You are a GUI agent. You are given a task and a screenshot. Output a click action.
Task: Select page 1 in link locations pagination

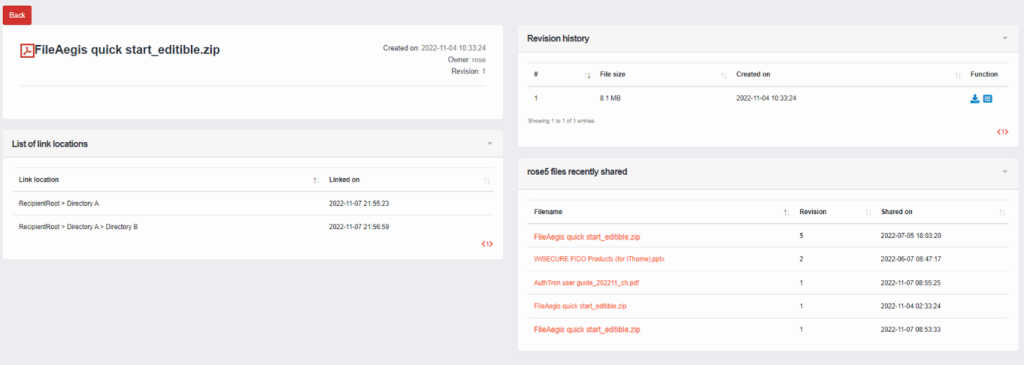pyautogui.click(x=487, y=244)
